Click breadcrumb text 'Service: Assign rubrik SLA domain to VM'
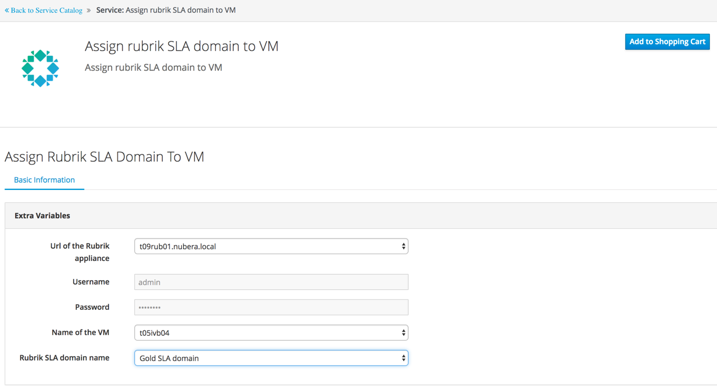 (x=166, y=10)
